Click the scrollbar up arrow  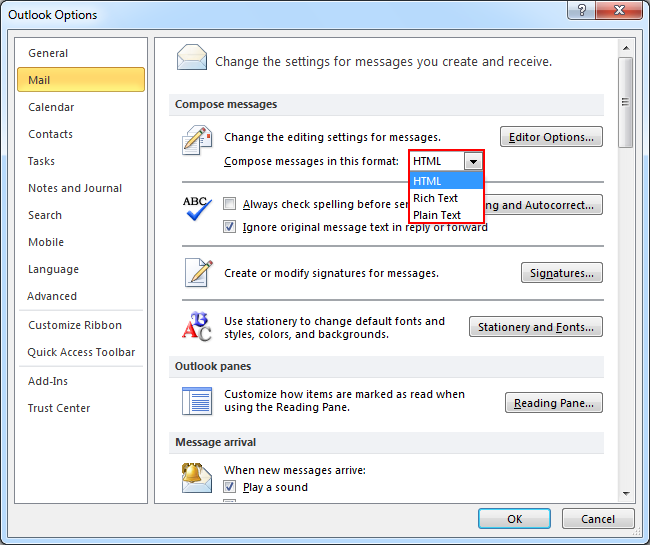click(626, 48)
